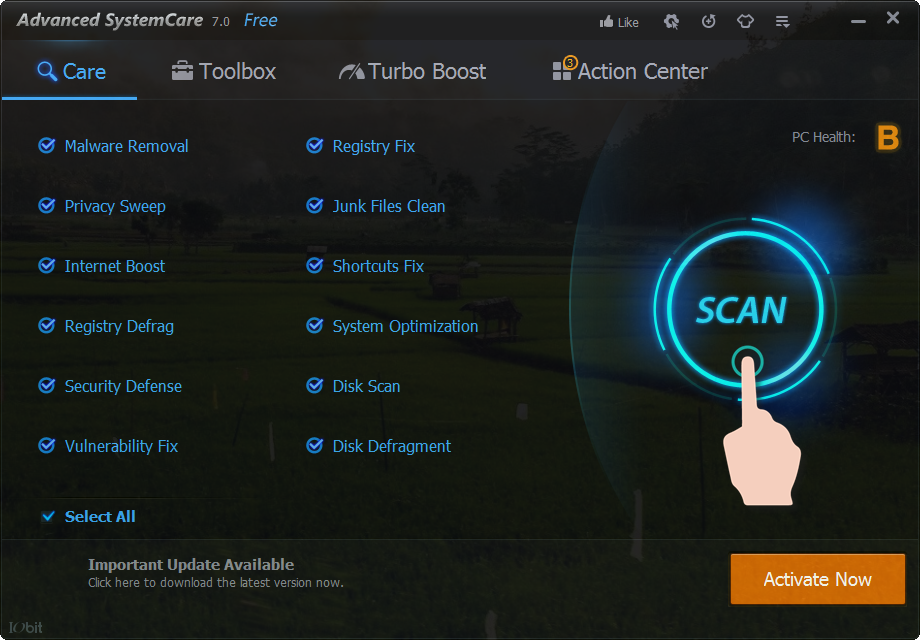
Task: Collapse the Select All list
Action: pyautogui.click(x=47, y=516)
